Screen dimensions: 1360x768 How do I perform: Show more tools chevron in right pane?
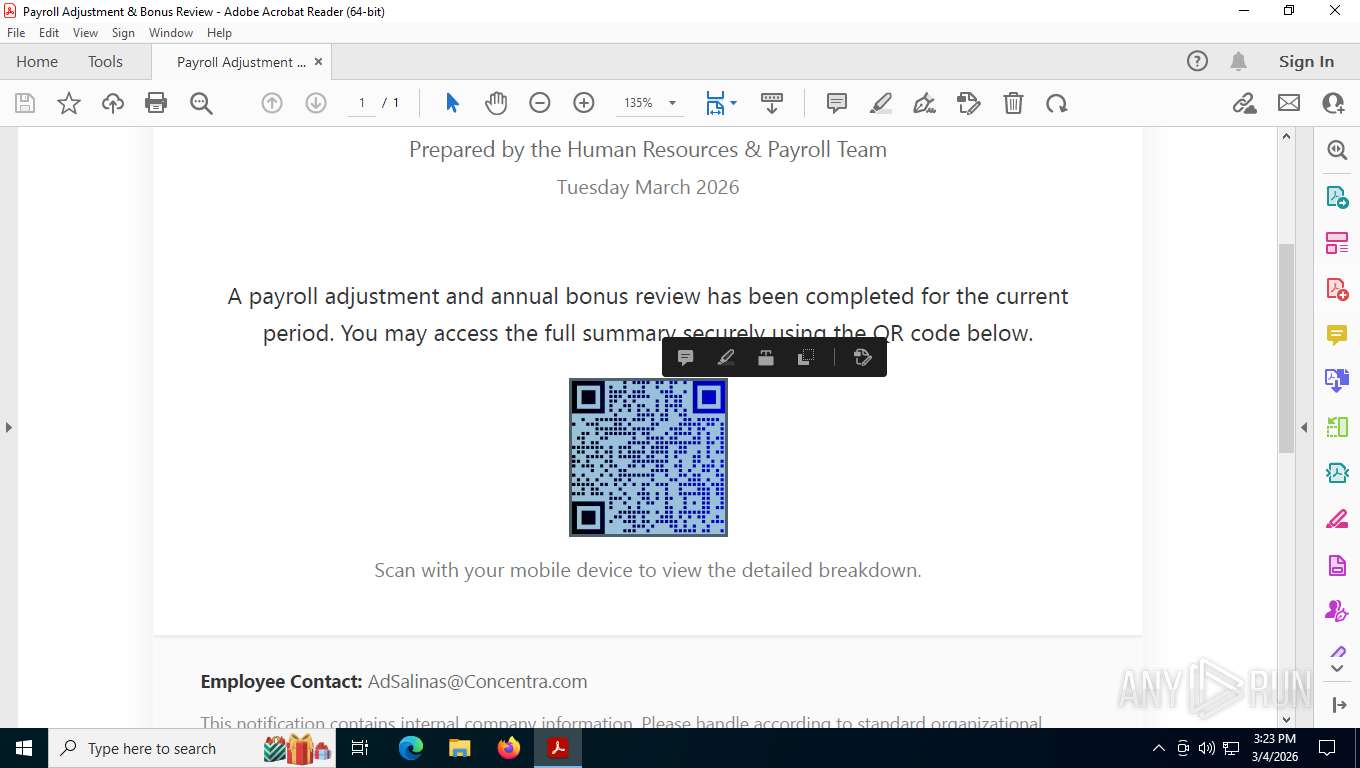click(1338, 668)
